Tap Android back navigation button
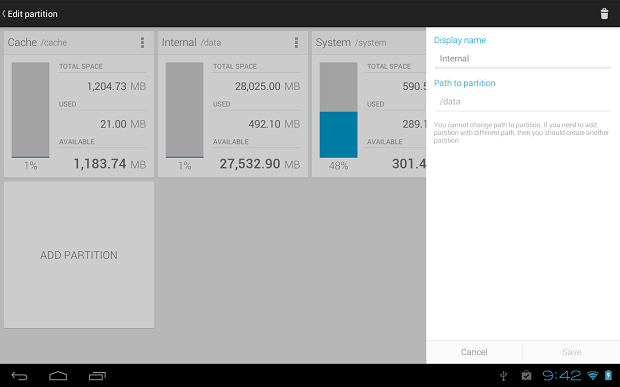This screenshot has height=387, width=620. coord(19,376)
